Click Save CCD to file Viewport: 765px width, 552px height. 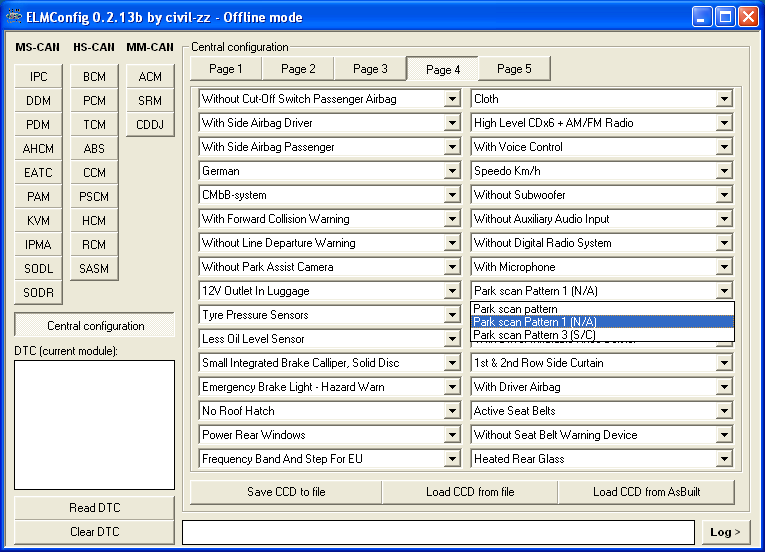(286, 492)
